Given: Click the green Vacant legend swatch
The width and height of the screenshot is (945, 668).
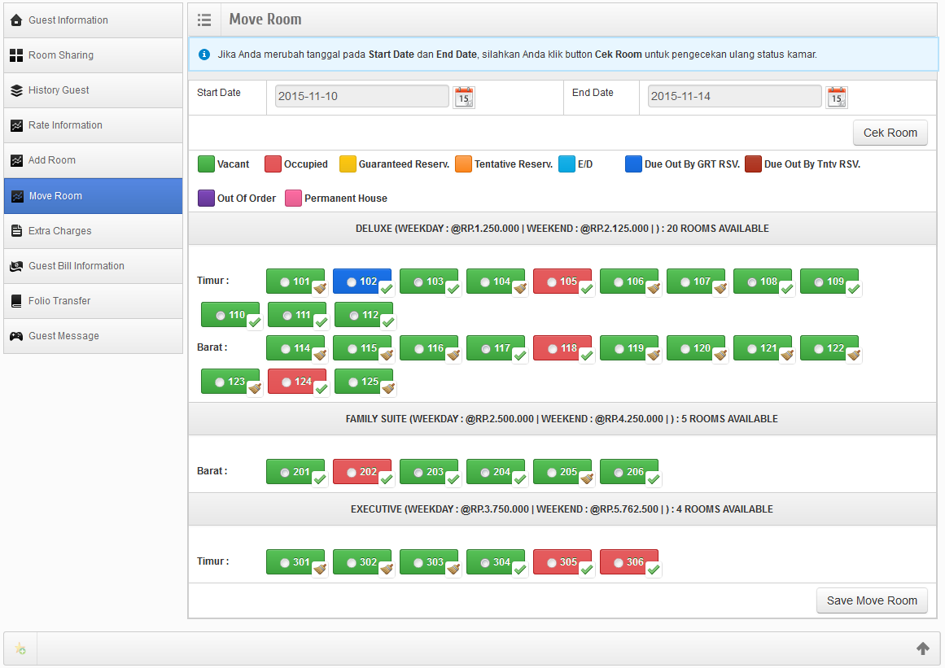Looking at the screenshot, I should [206, 164].
